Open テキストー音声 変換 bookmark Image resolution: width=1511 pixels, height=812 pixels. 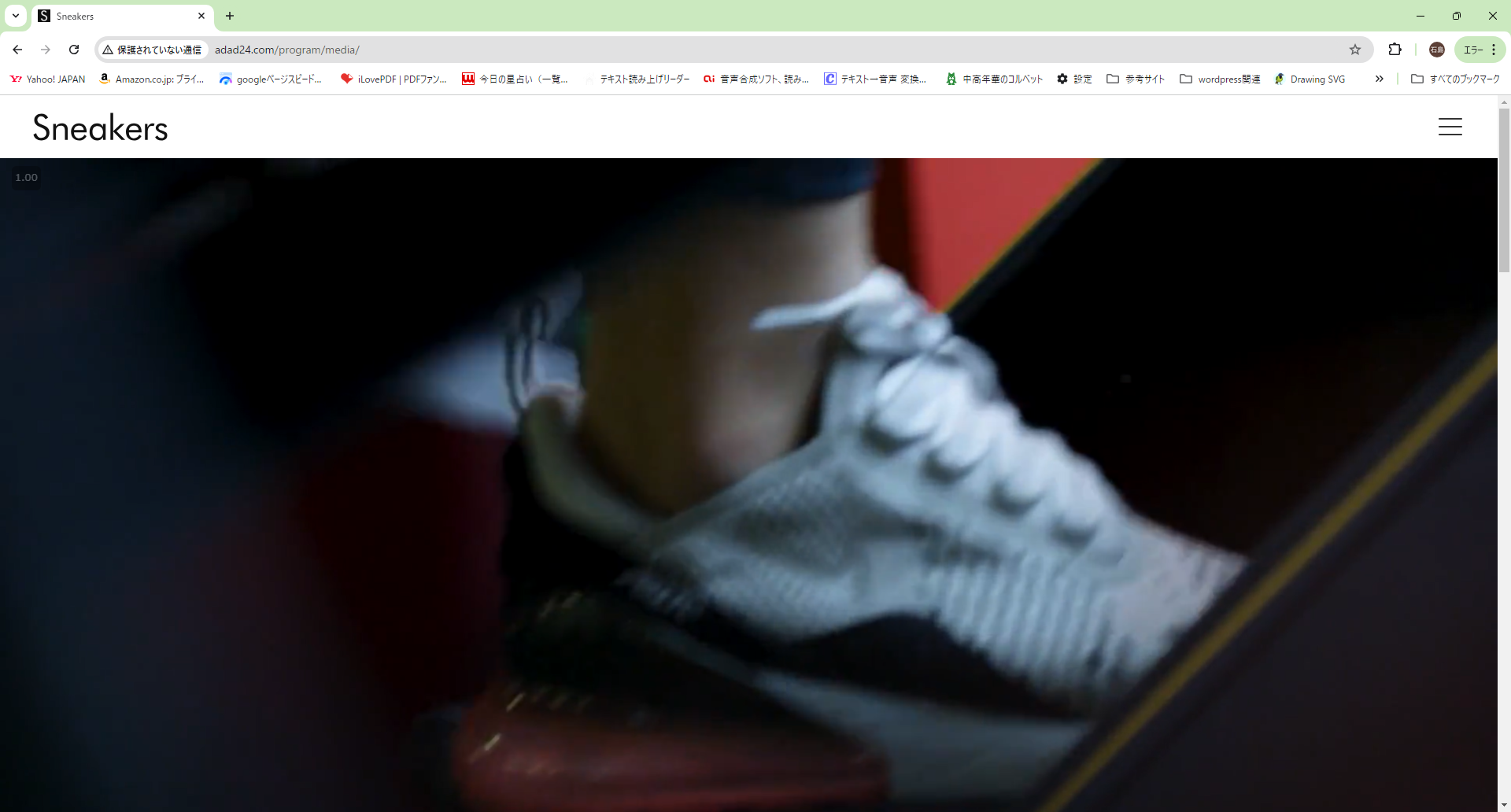pos(876,79)
